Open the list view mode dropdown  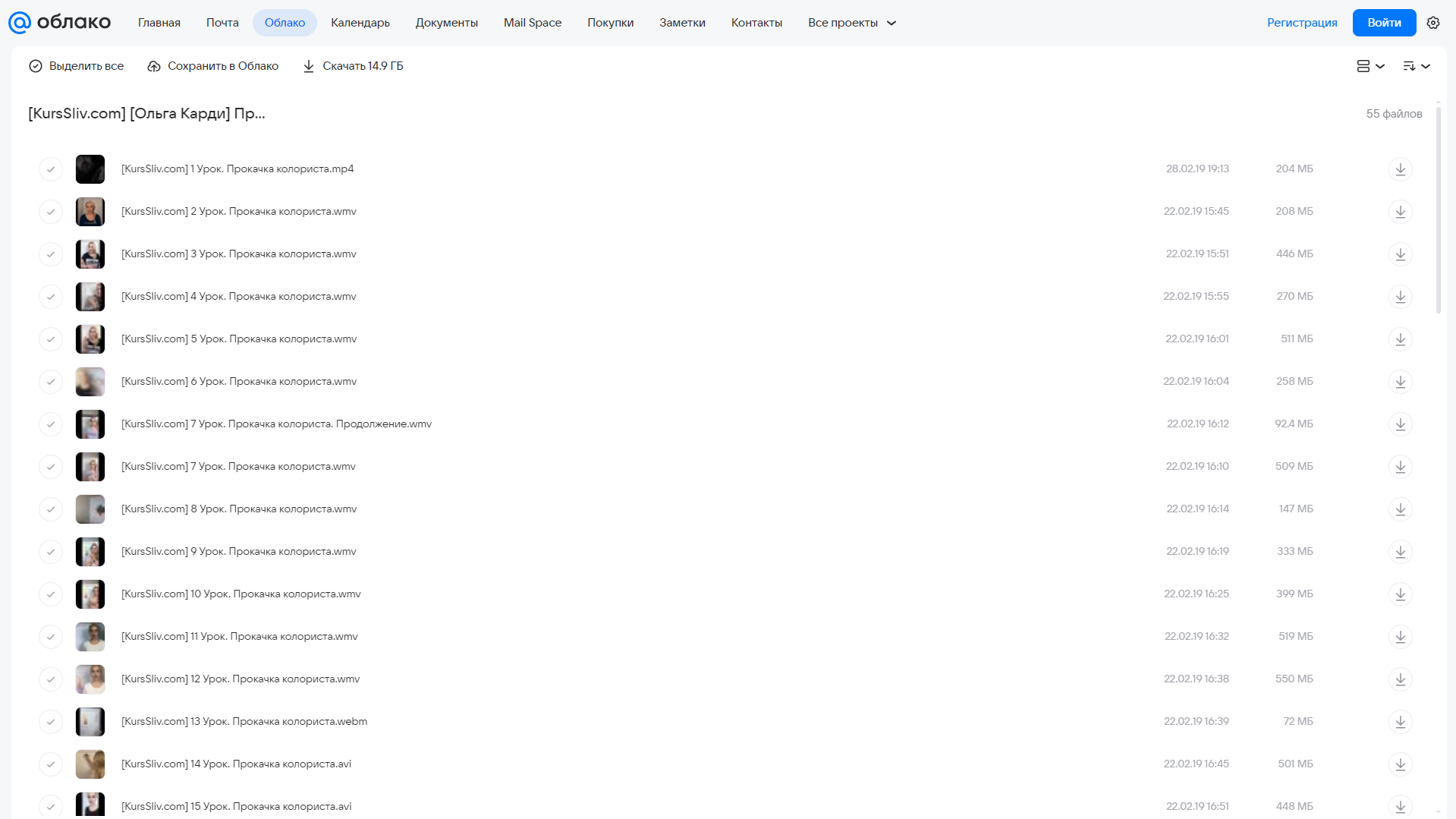1370,66
